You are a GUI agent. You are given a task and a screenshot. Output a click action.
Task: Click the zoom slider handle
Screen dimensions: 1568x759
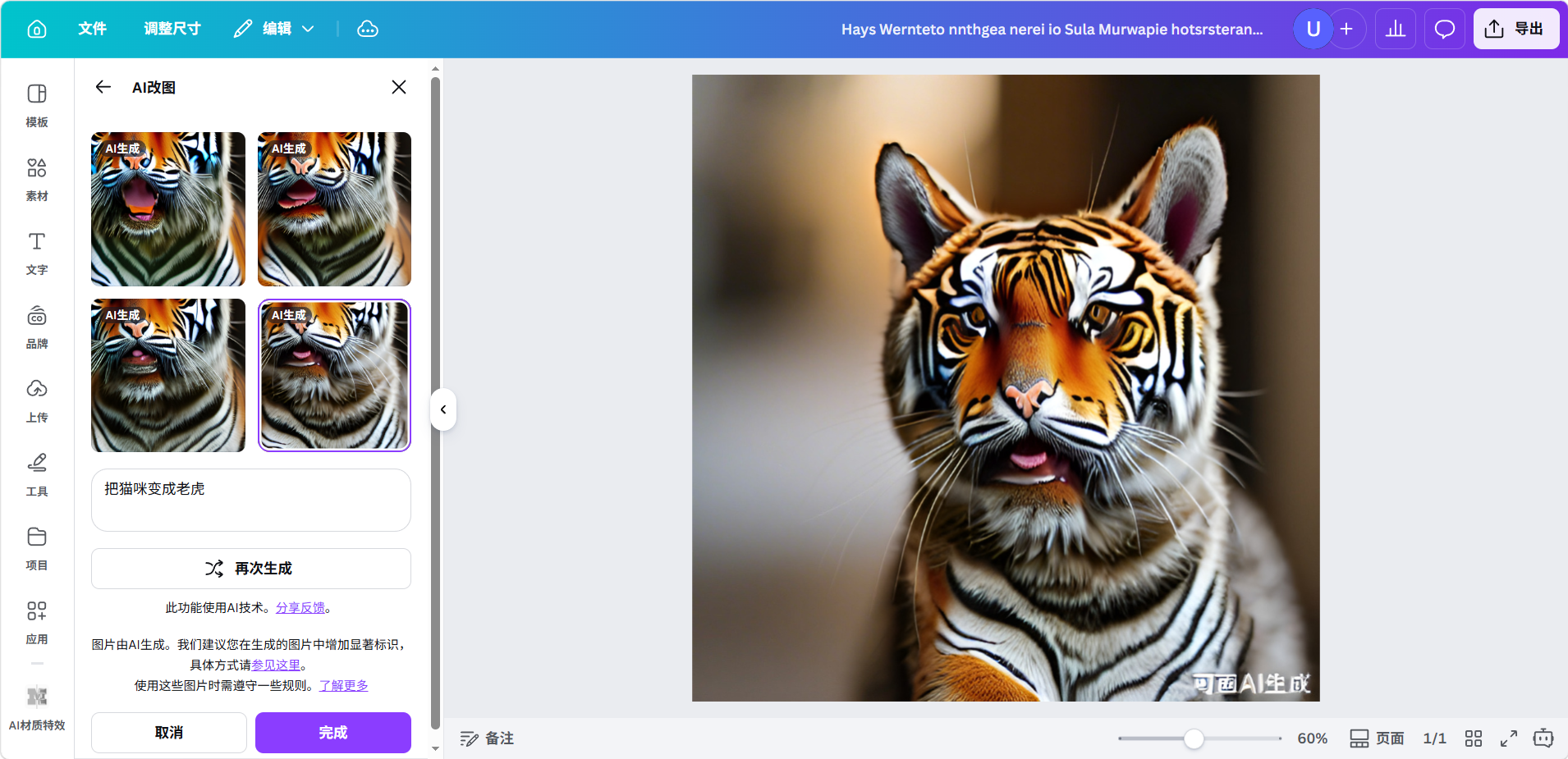(1194, 738)
